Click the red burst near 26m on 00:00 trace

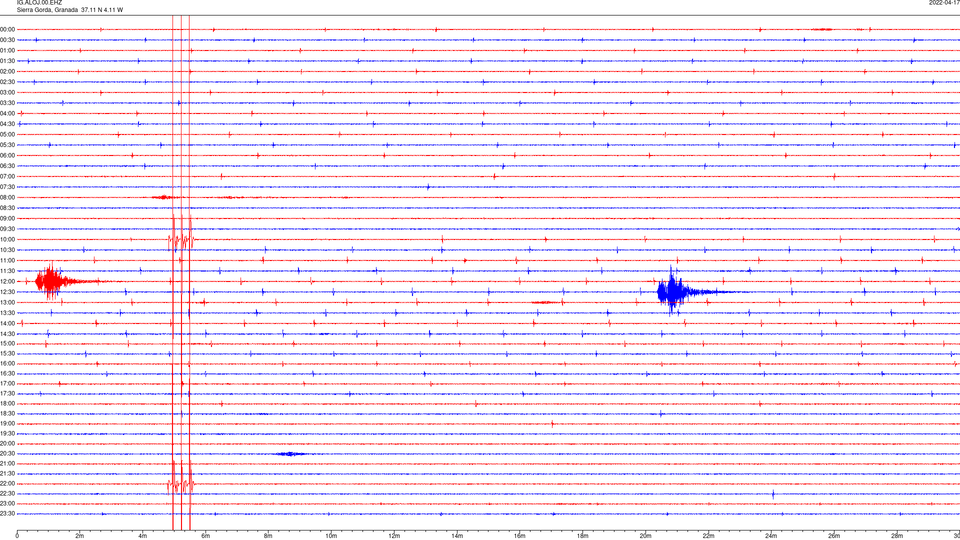(822, 29)
